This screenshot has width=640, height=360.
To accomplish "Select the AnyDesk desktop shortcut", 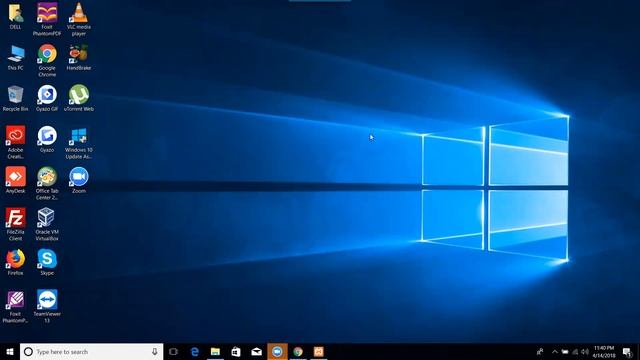I will pyautogui.click(x=16, y=180).
